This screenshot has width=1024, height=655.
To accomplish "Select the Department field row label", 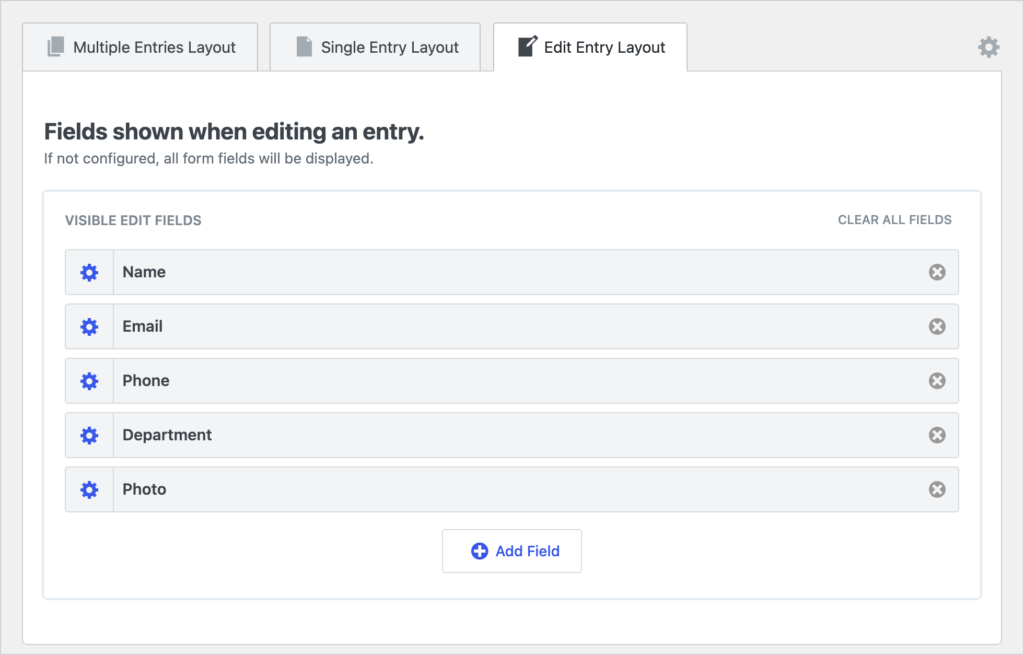I will [167, 435].
